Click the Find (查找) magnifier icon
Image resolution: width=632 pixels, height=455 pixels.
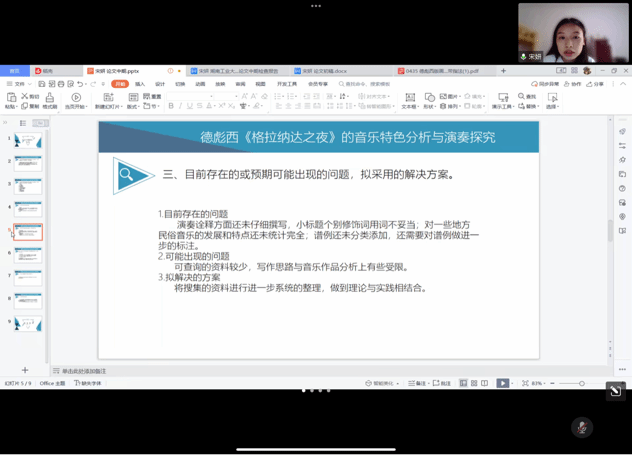(x=521, y=96)
